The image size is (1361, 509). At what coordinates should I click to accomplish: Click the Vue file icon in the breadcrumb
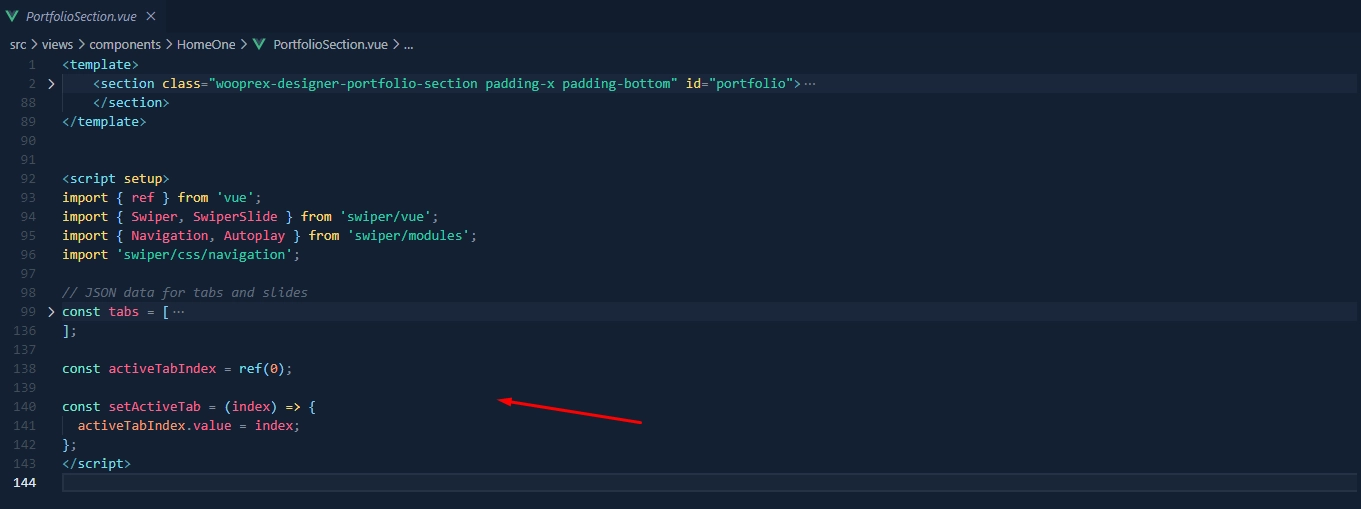pos(259,44)
